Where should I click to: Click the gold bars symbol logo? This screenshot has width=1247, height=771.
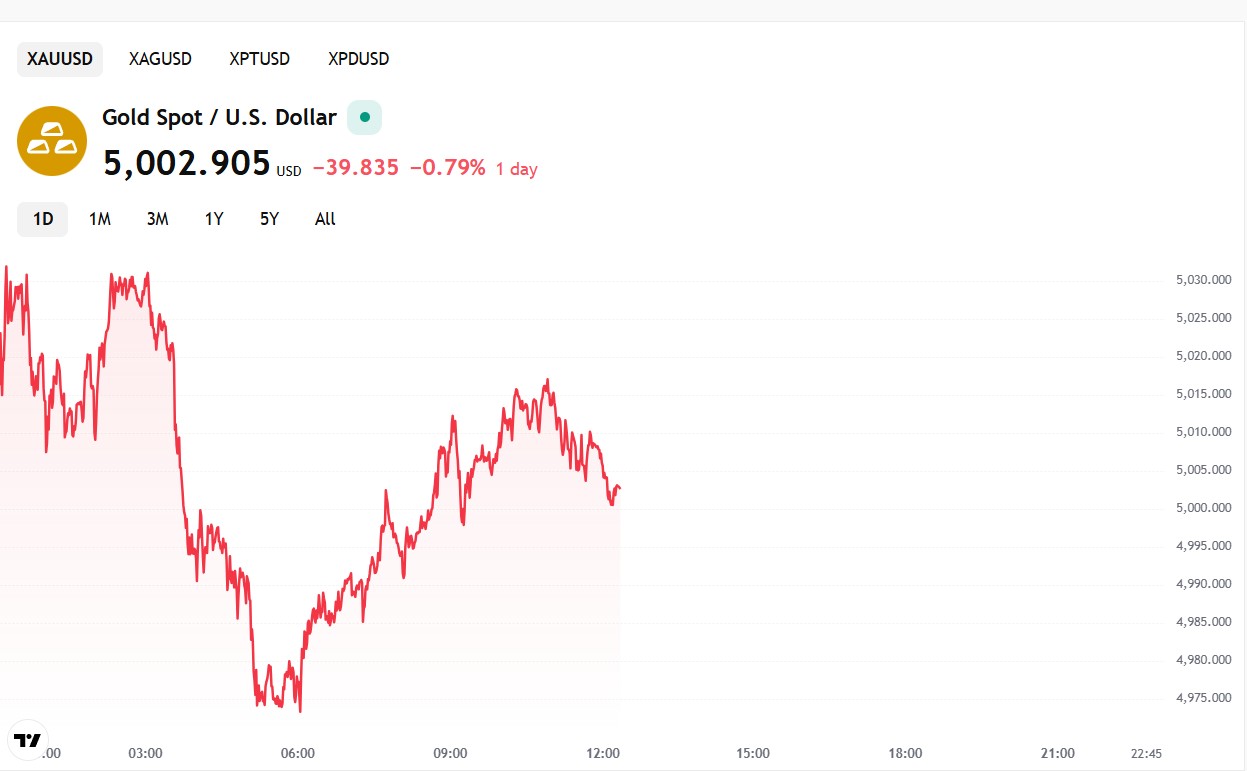click(x=52, y=140)
